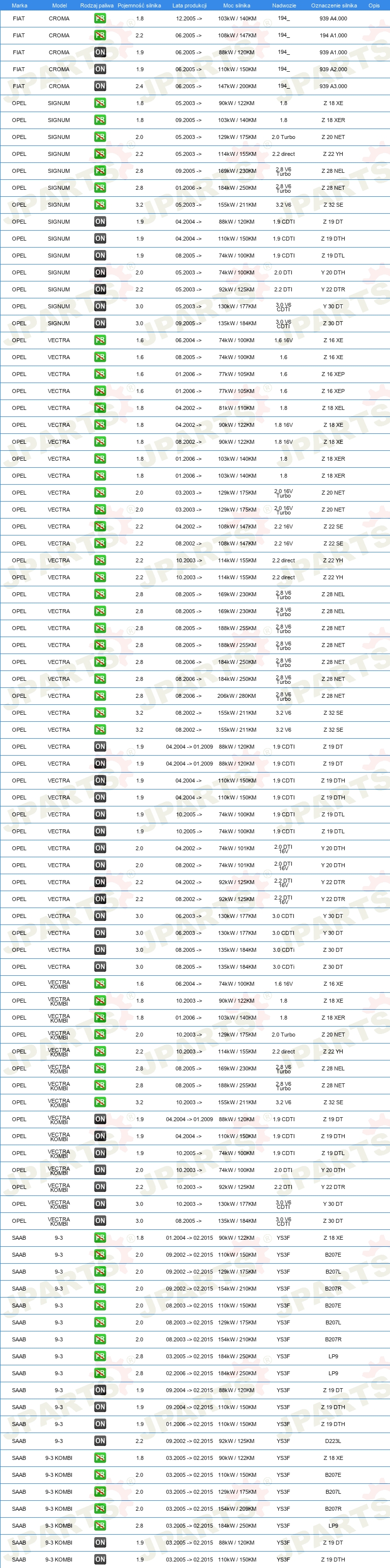This screenshot has width=390, height=1568.
Task: Click petrol icon in Vectra Kombi Z 32 SE row
Action: tap(100, 1102)
